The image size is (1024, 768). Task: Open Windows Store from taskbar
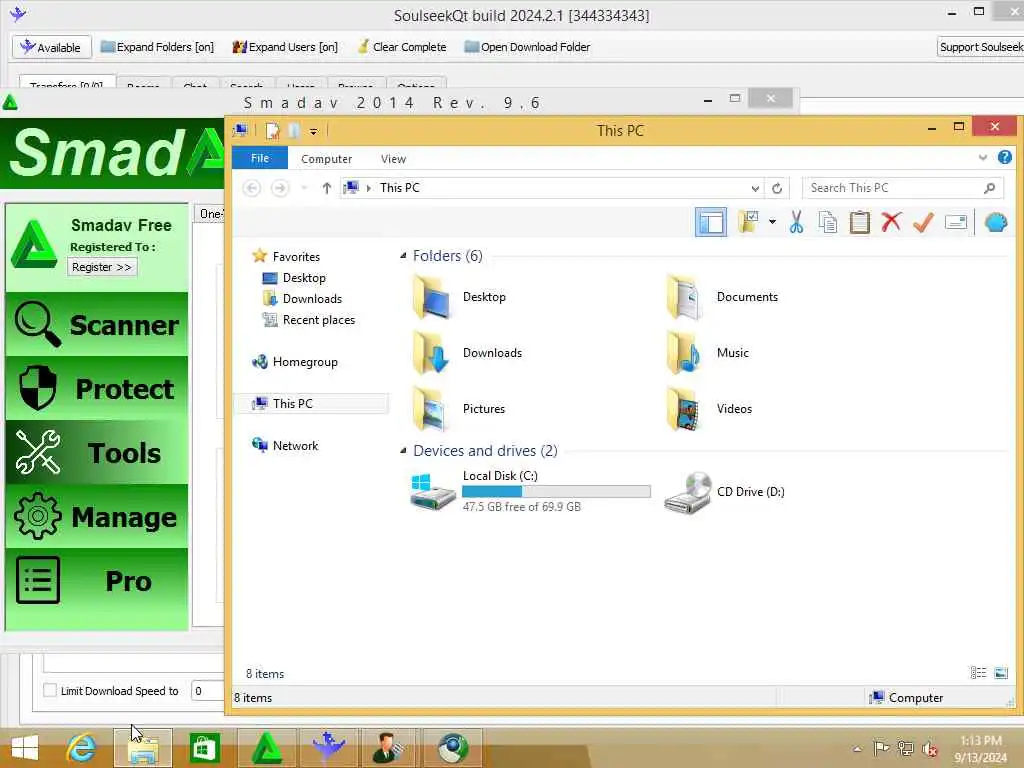204,748
